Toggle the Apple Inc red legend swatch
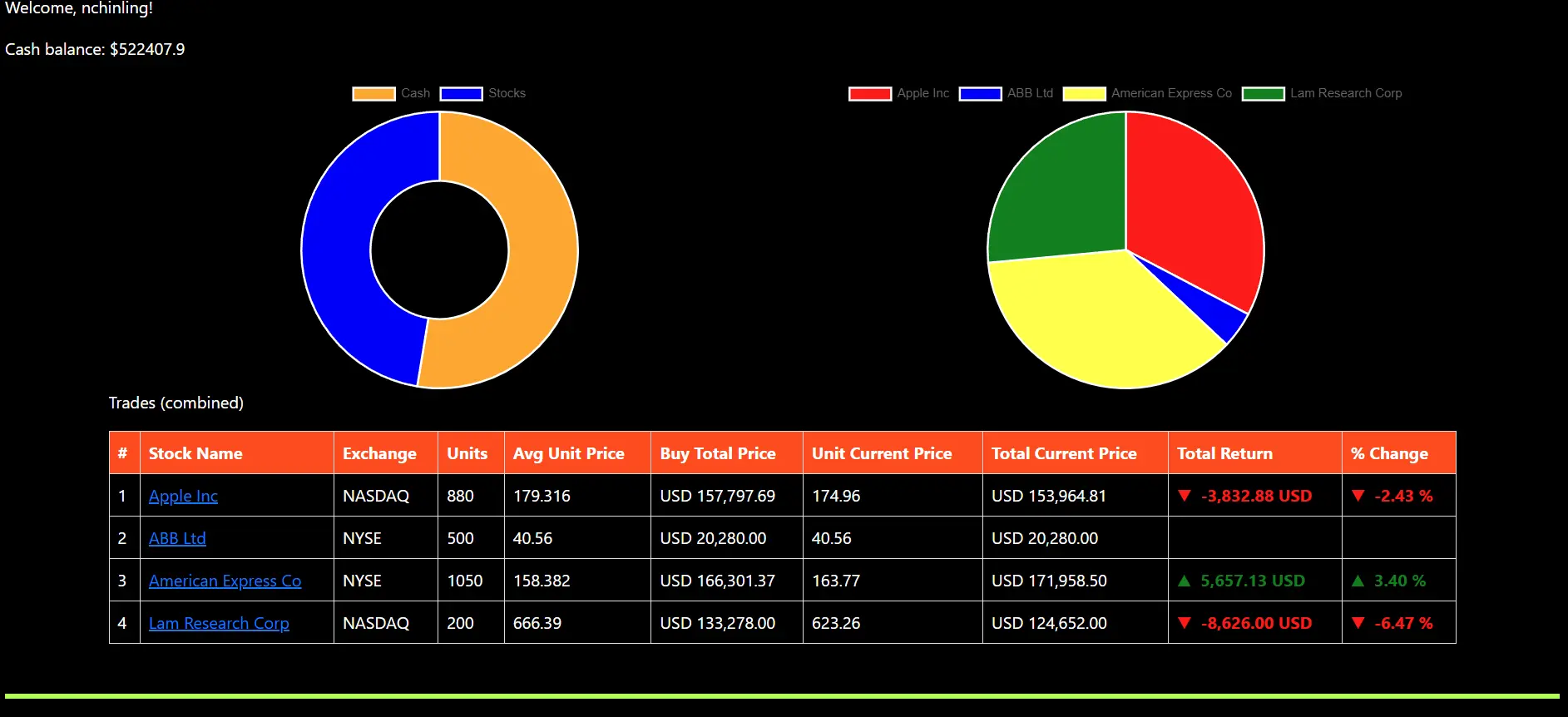1568x717 pixels. (x=870, y=93)
